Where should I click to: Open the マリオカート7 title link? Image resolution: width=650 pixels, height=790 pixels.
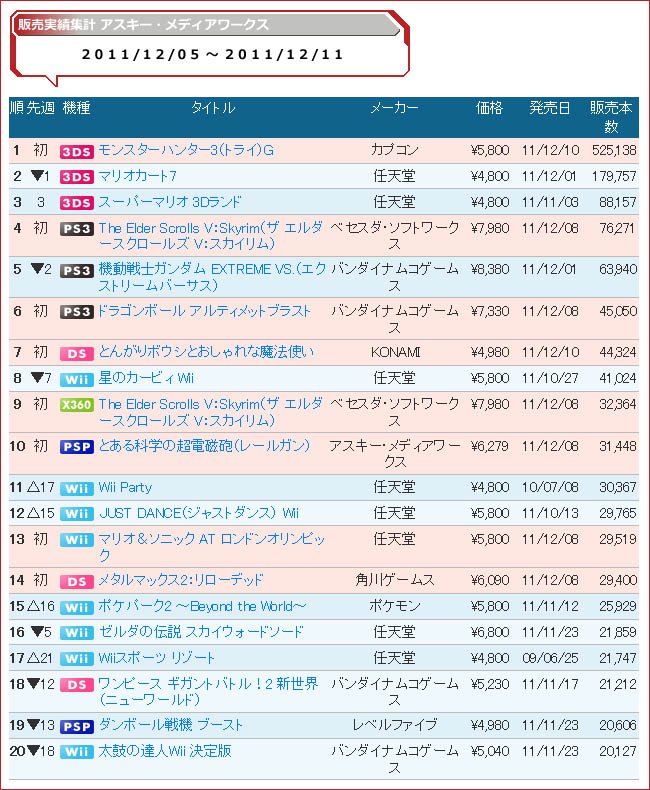(x=138, y=176)
